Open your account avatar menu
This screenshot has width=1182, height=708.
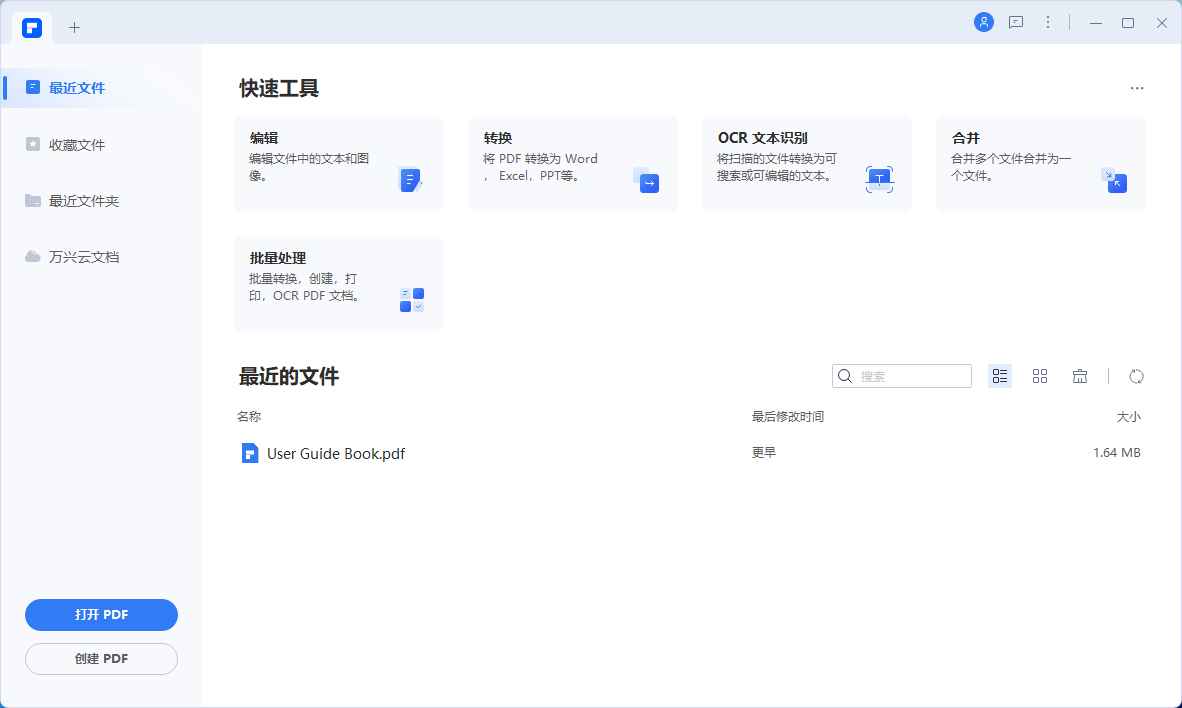tap(984, 22)
